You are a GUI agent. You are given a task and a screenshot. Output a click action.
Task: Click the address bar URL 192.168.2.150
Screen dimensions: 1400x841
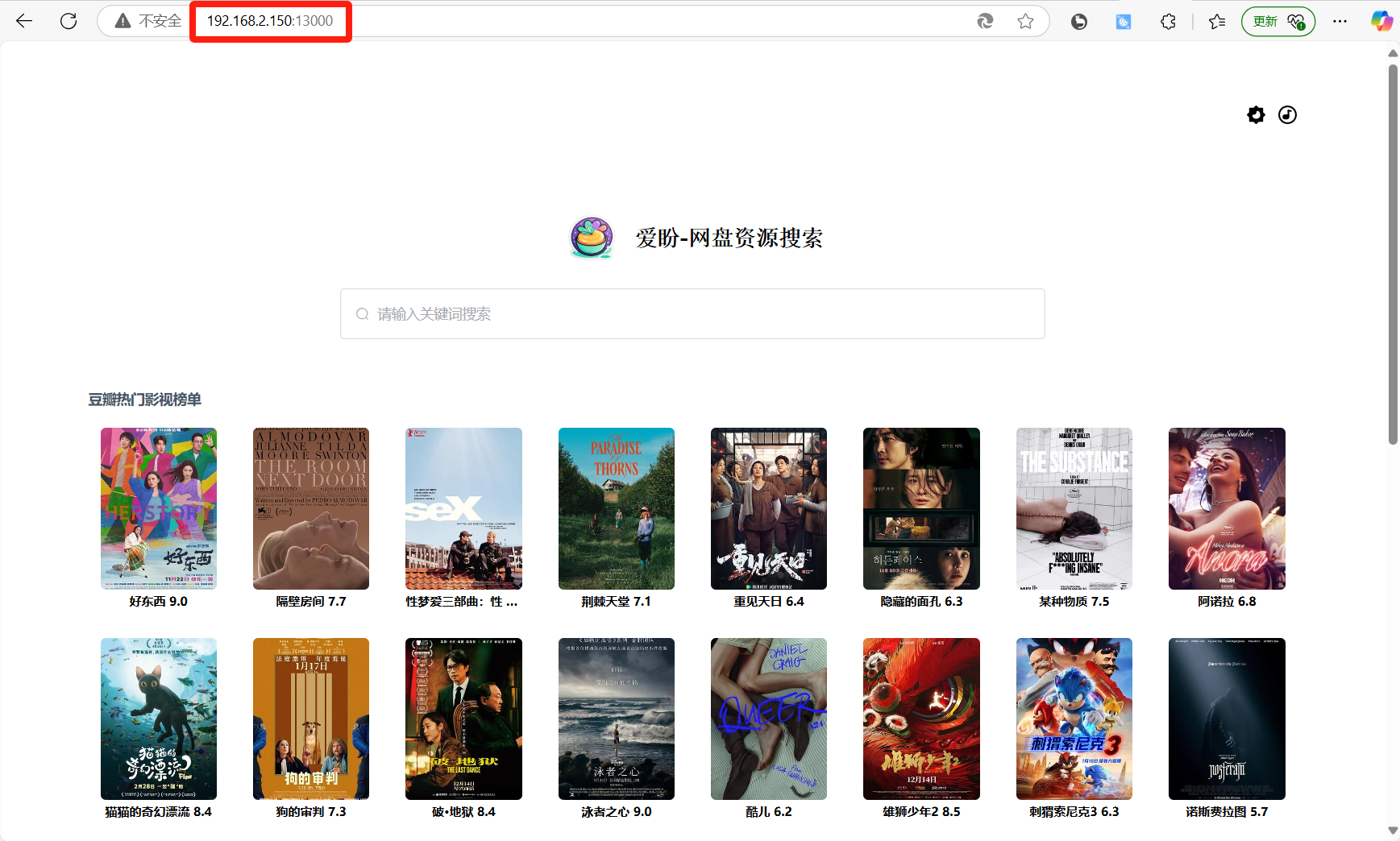[x=269, y=21]
